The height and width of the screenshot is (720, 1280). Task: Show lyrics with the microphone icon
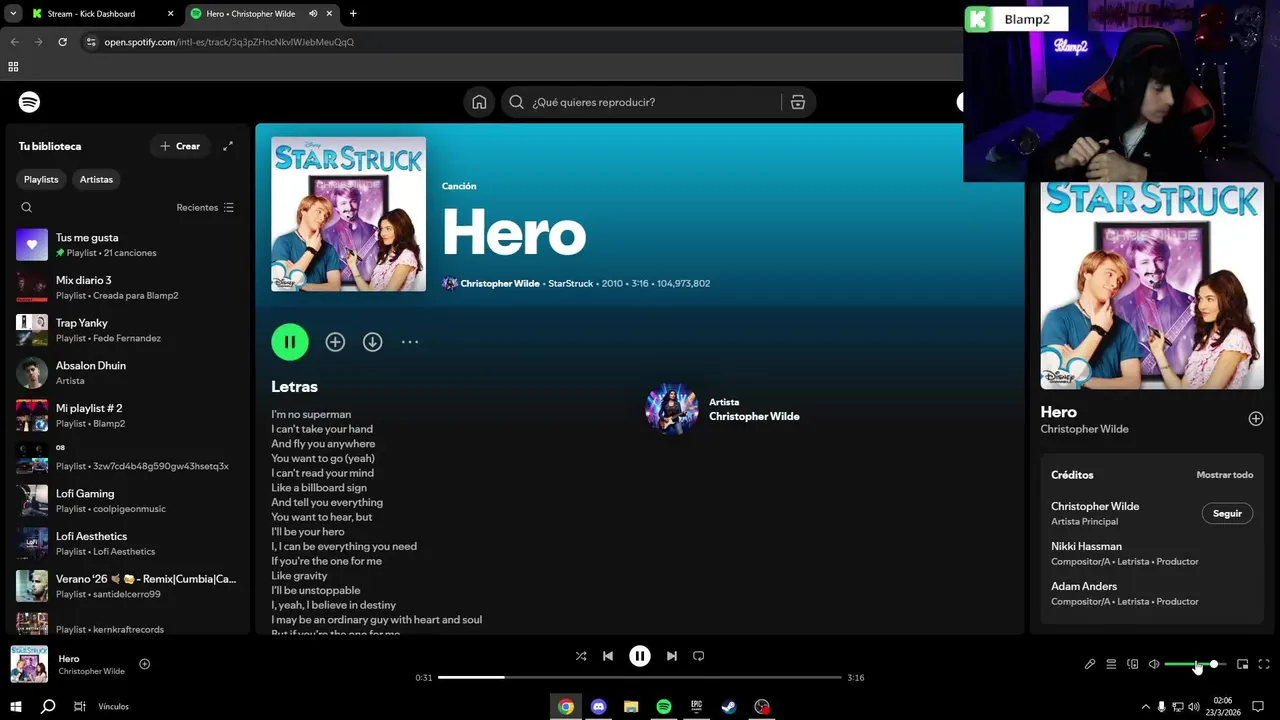[1090, 664]
